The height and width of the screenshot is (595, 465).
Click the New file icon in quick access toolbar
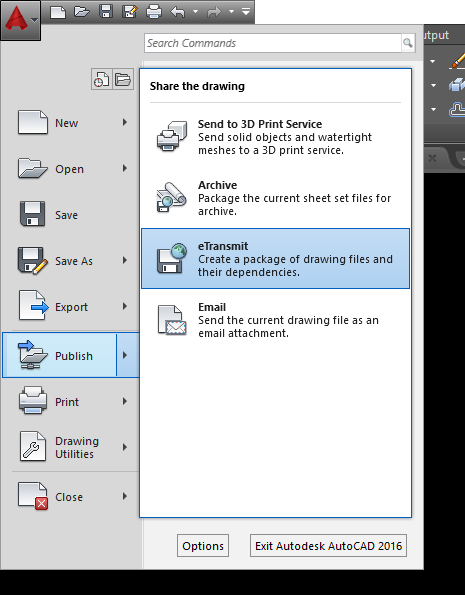coord(58,12)
